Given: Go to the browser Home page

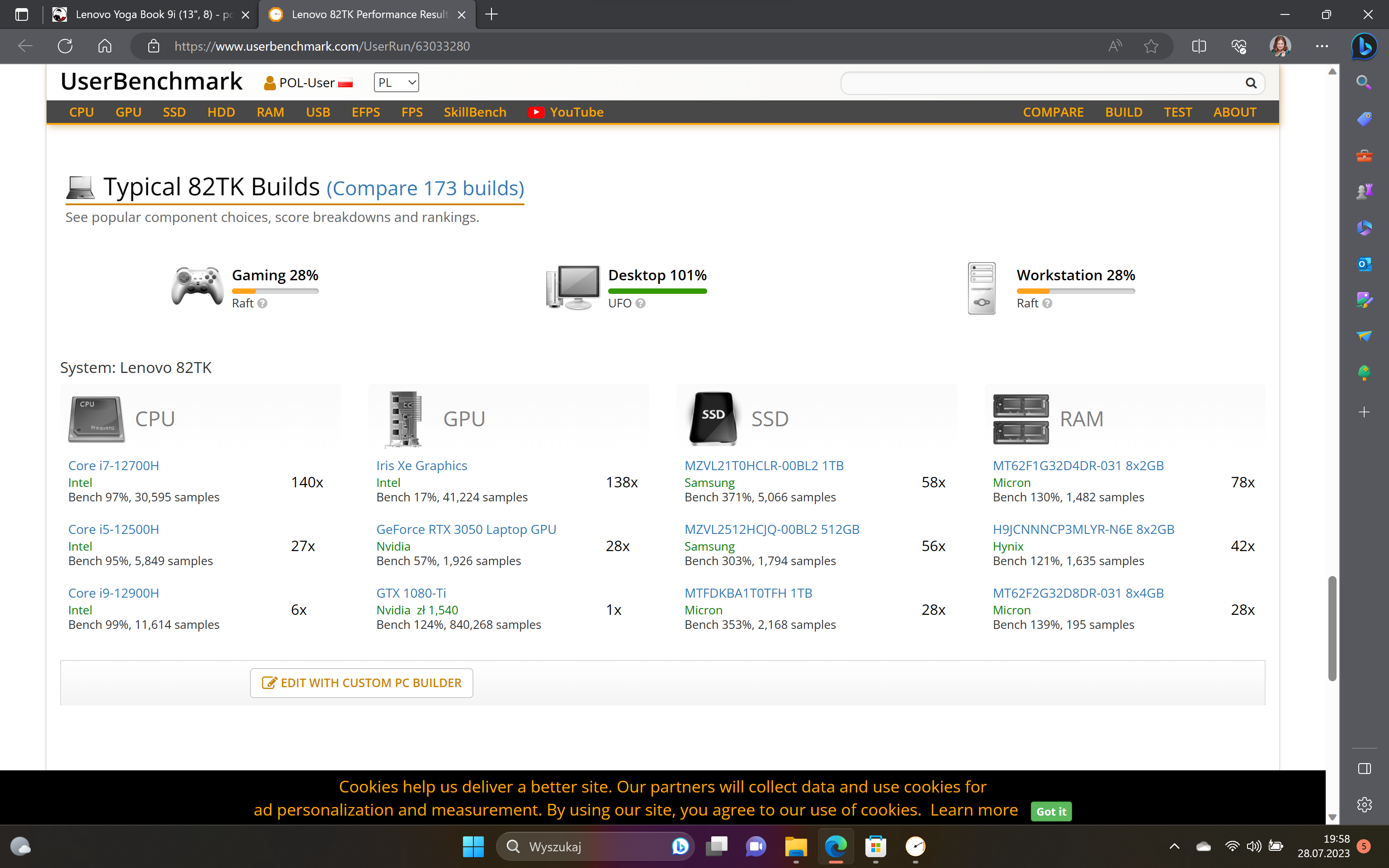Looking at the screenshot, I should tap(104, 46).
